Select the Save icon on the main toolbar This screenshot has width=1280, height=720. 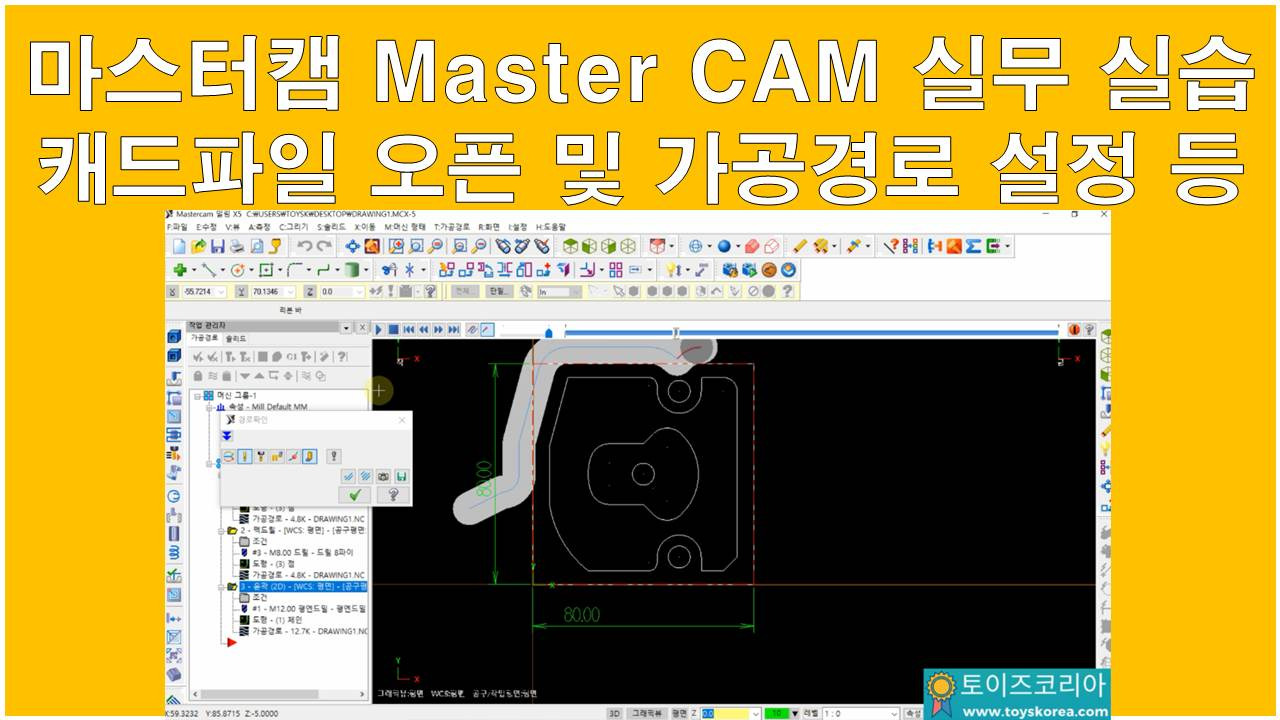(x=216, y=246)
